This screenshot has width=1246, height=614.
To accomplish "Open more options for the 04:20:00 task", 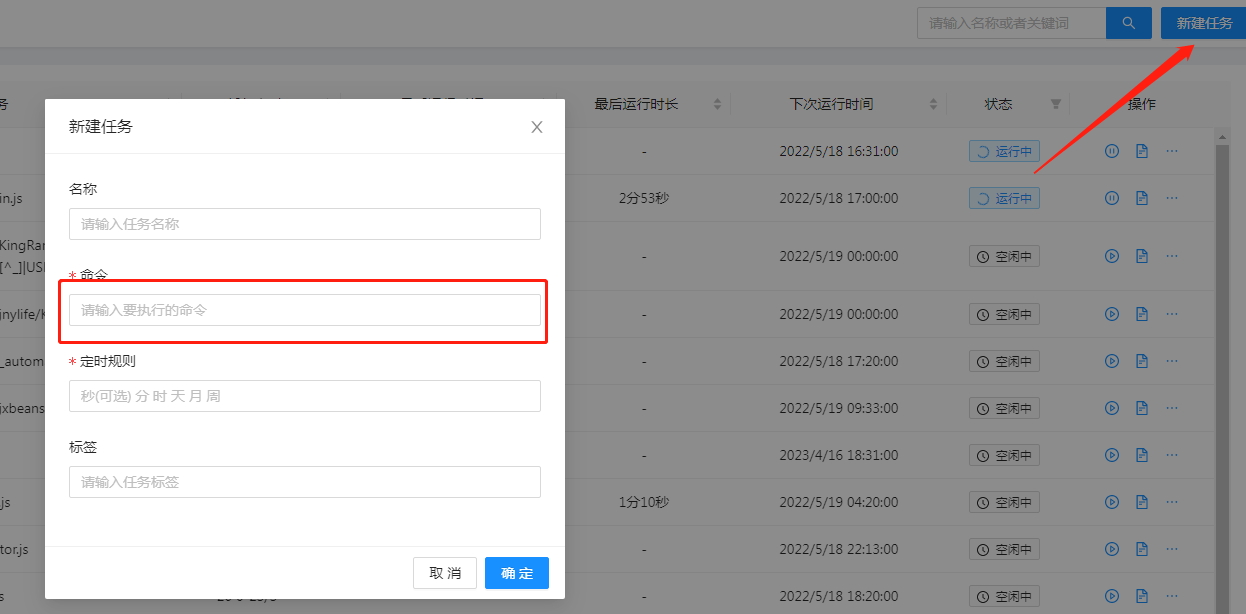I will 1172,502.
